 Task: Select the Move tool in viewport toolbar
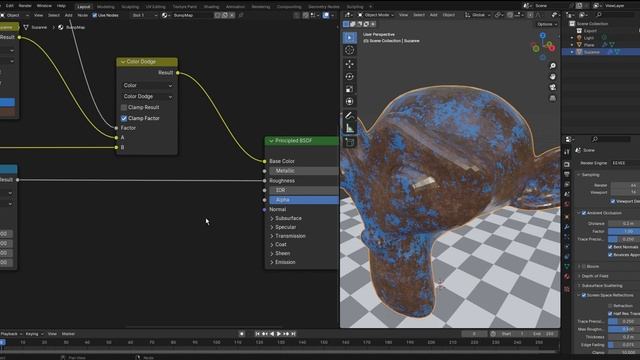coord(349,64)
